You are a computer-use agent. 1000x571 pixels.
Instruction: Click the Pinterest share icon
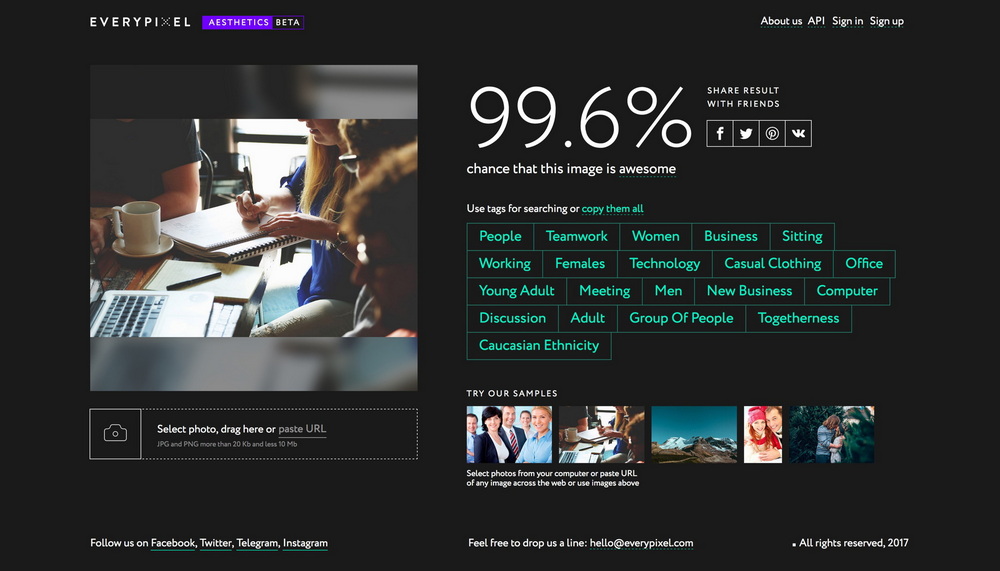772,134
